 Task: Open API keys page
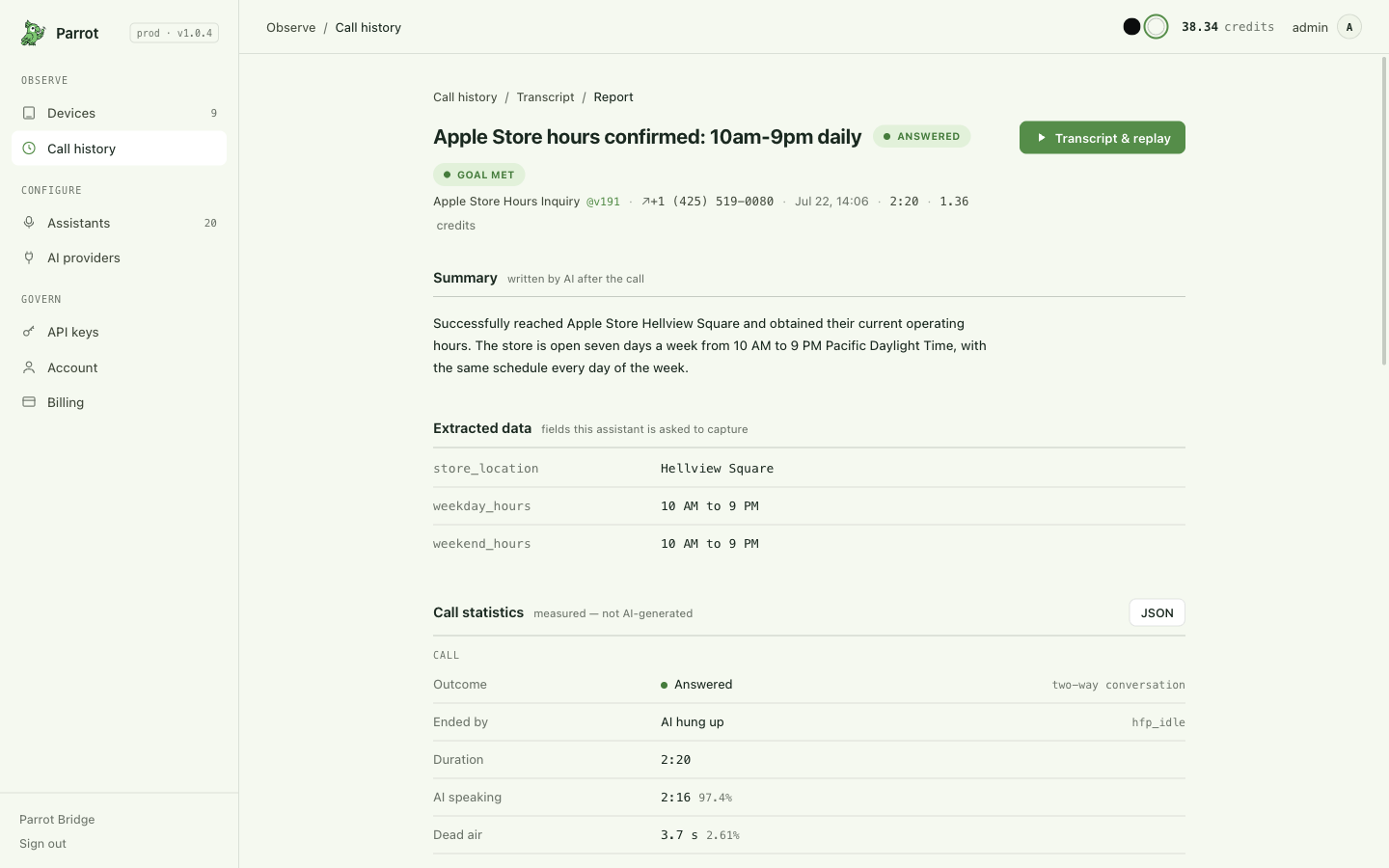tap(119, 332)
